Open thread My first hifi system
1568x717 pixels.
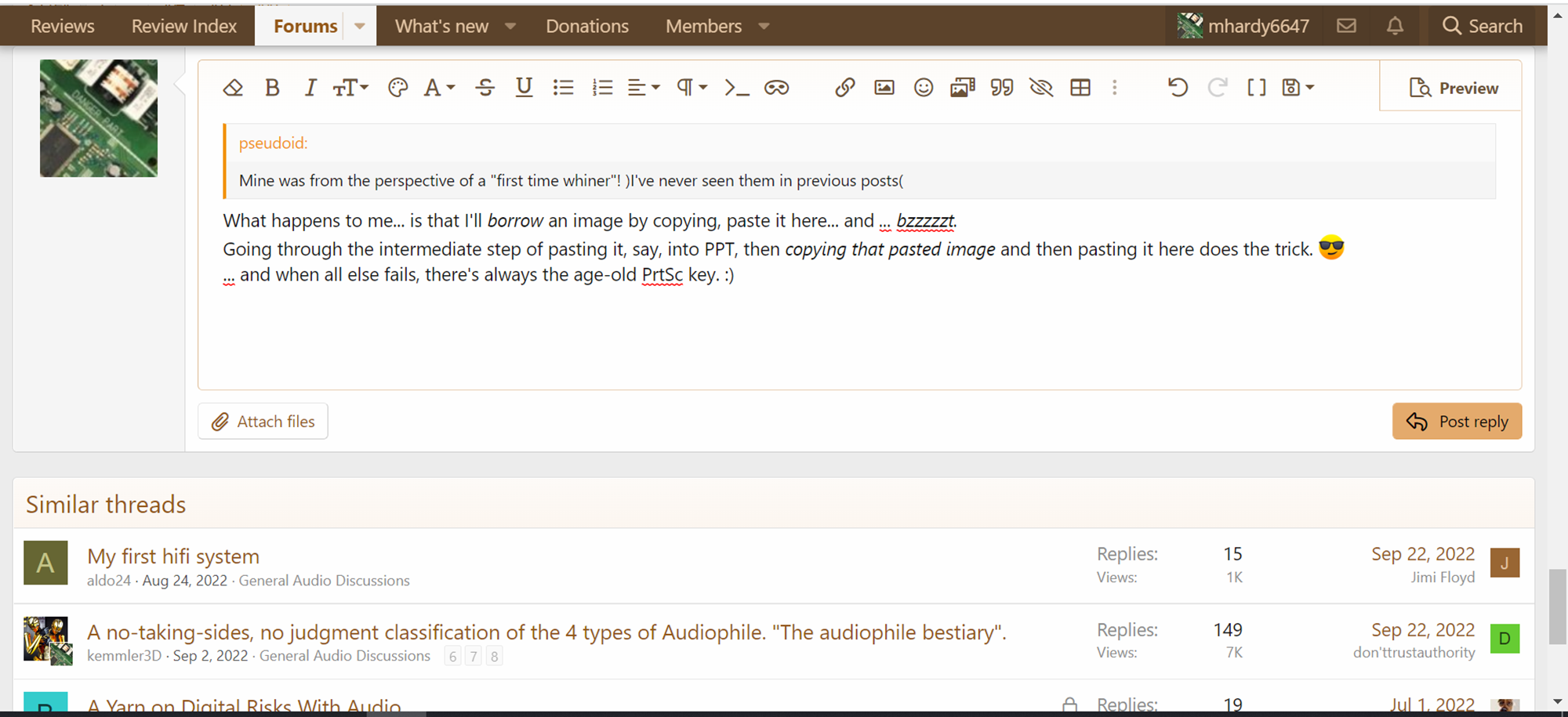click(173, 556)
